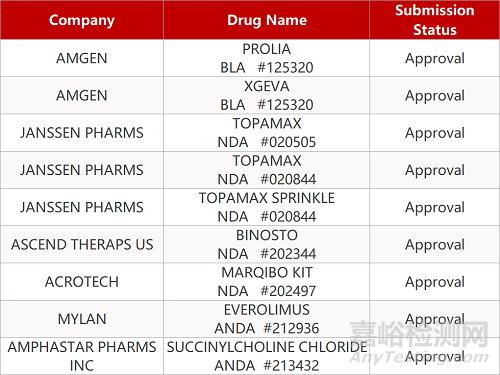Select the BINOSTO NDA #202344 cell
Image resolution: width=500 pixels, height=375 pixels.
tap(267, 245)
